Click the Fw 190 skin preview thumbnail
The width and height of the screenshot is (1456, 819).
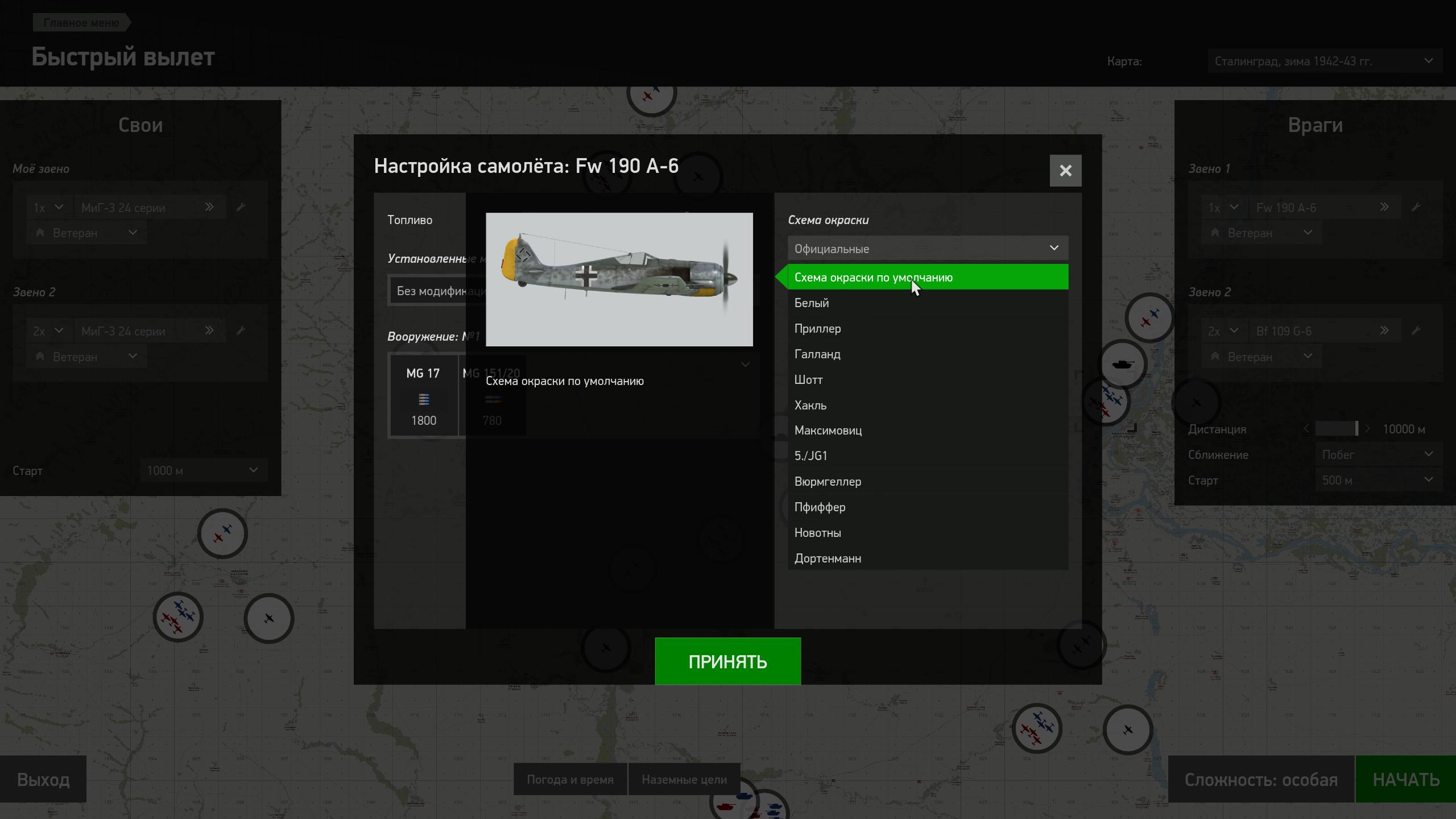pos(619,279)
